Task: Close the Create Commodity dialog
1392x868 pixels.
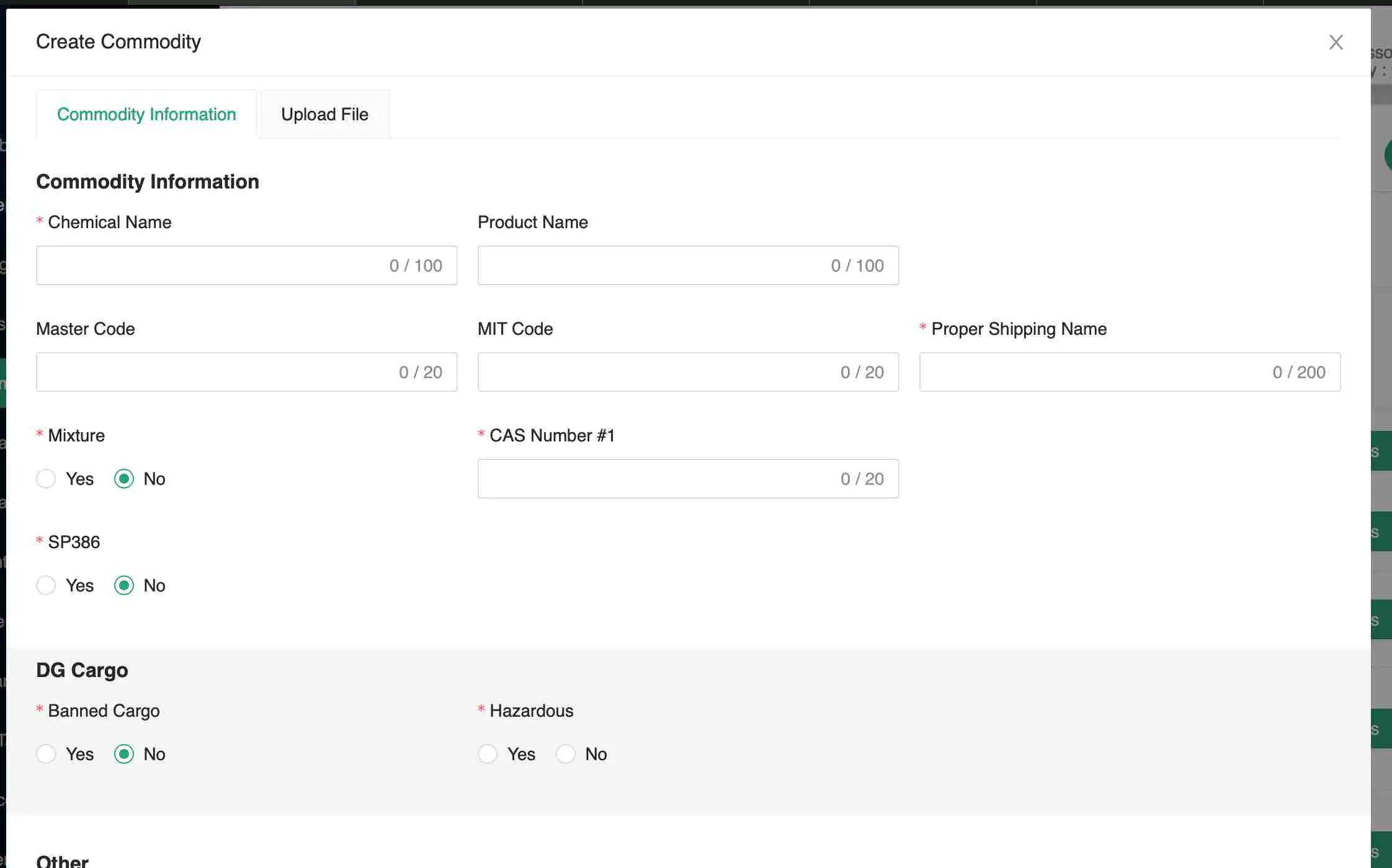Action: point(1336,42)
